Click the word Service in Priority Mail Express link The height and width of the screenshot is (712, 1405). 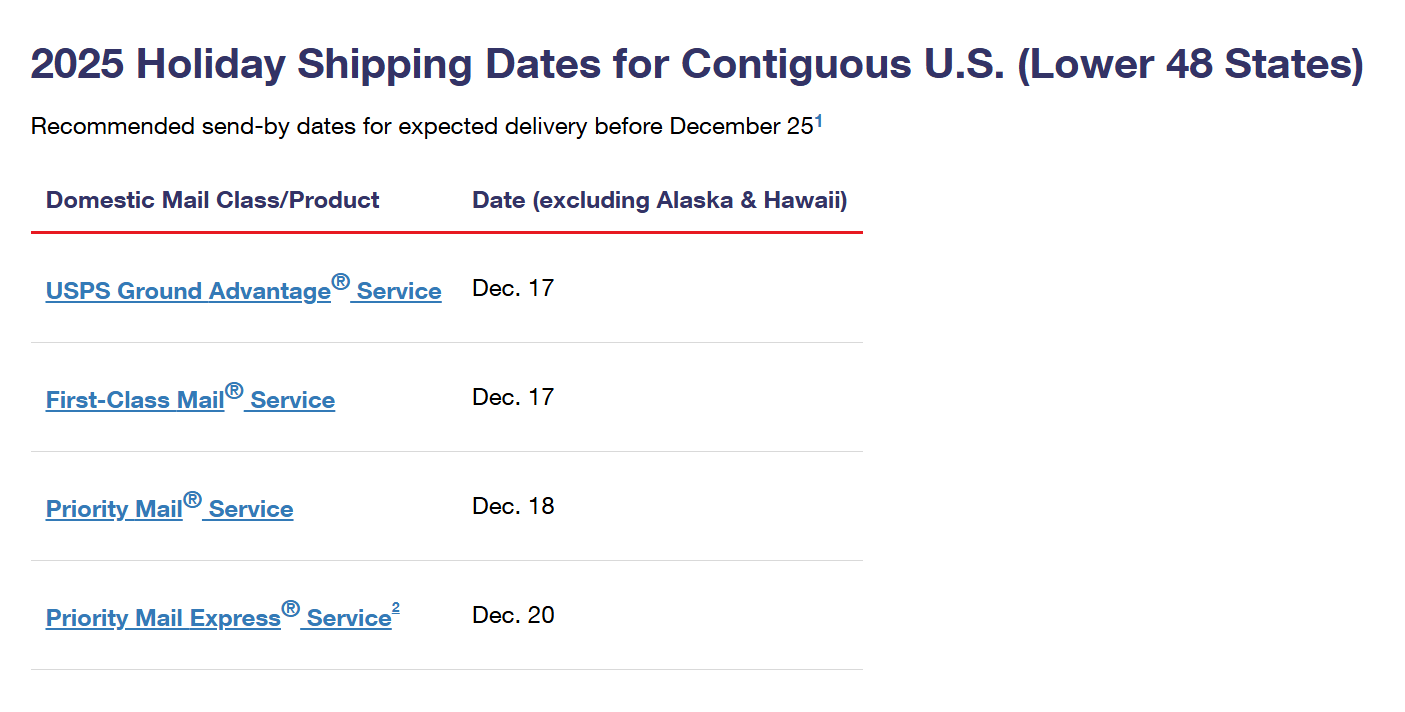[348, 618]
